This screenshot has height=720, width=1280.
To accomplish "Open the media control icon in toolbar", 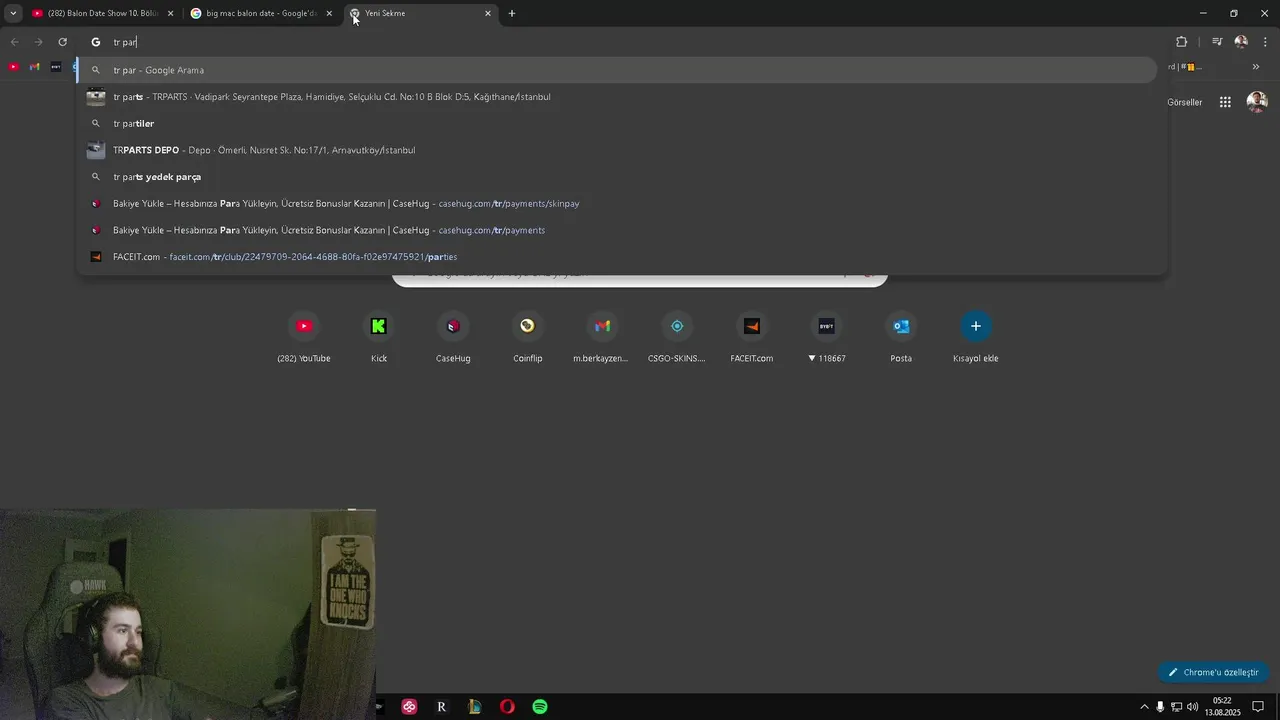I will point(1217,42).
